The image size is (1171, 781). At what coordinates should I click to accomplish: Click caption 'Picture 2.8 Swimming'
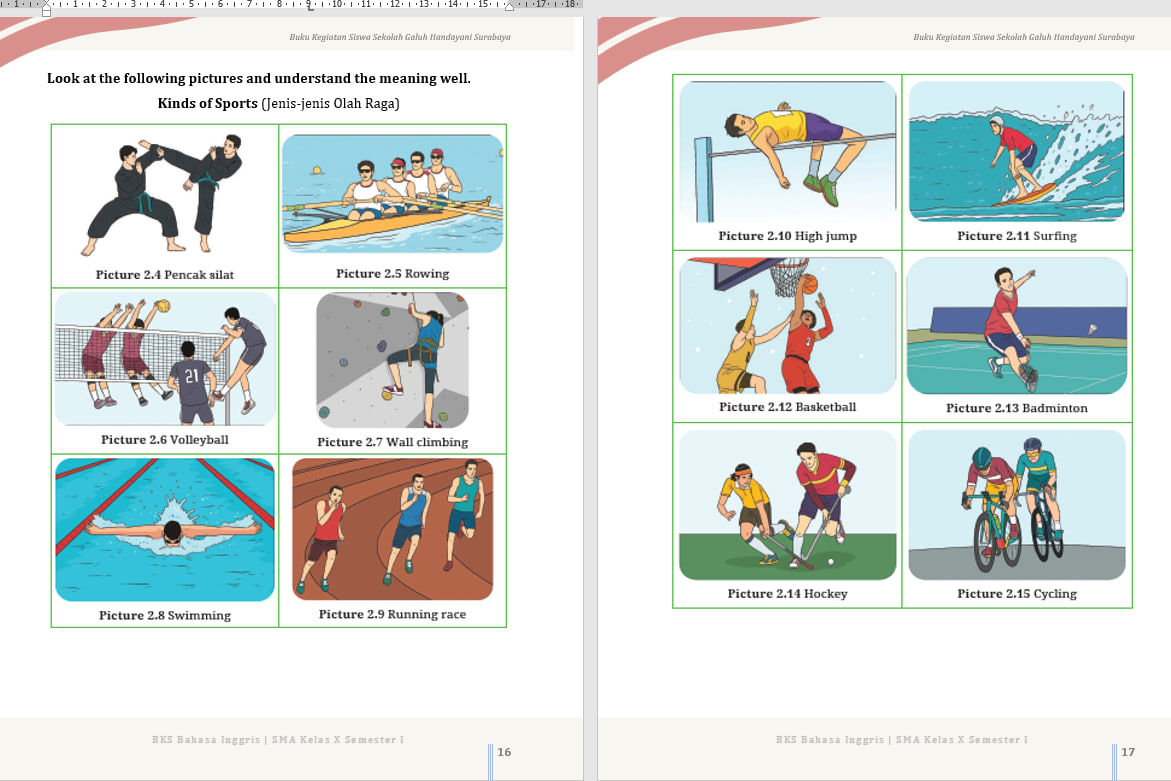click(165, 615)
